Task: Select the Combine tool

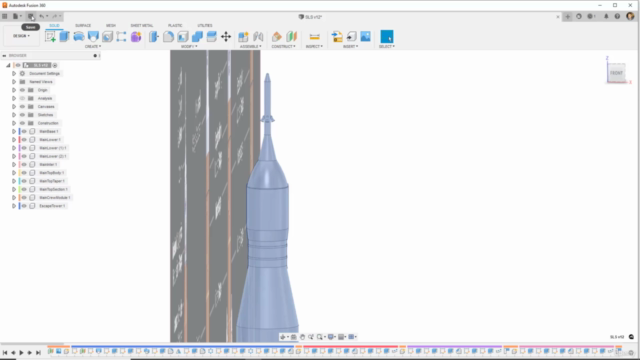Action: pos(197,36)
